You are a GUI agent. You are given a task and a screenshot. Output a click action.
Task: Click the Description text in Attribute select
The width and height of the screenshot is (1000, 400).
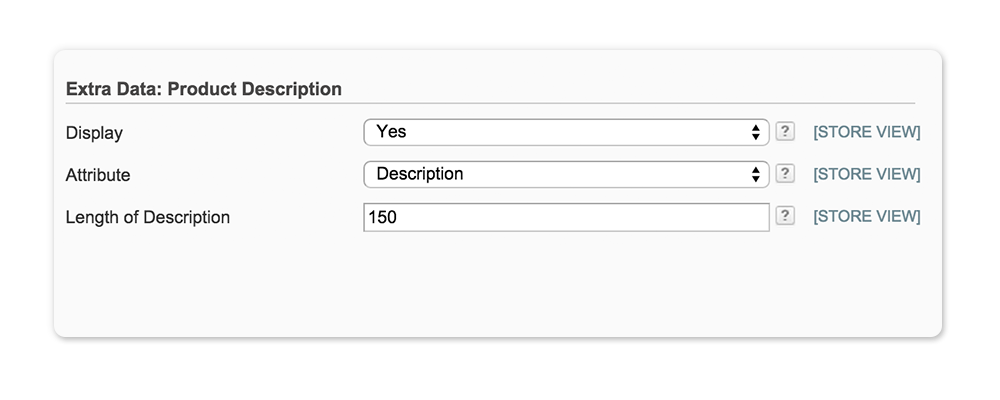tap(420, 174)
